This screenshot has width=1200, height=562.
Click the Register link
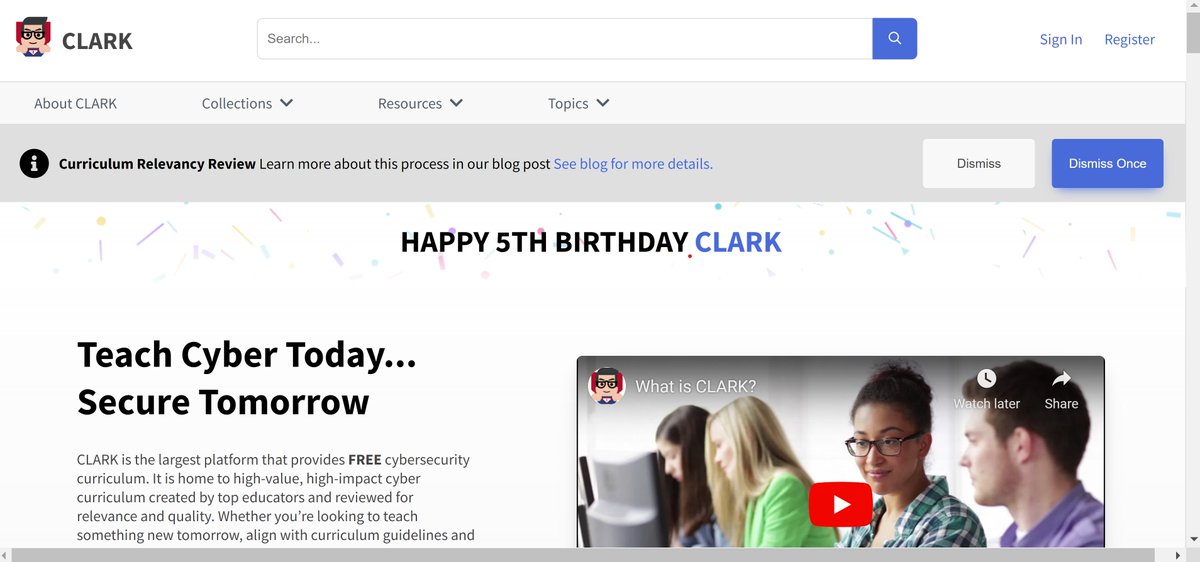(x=1129, y=39)
